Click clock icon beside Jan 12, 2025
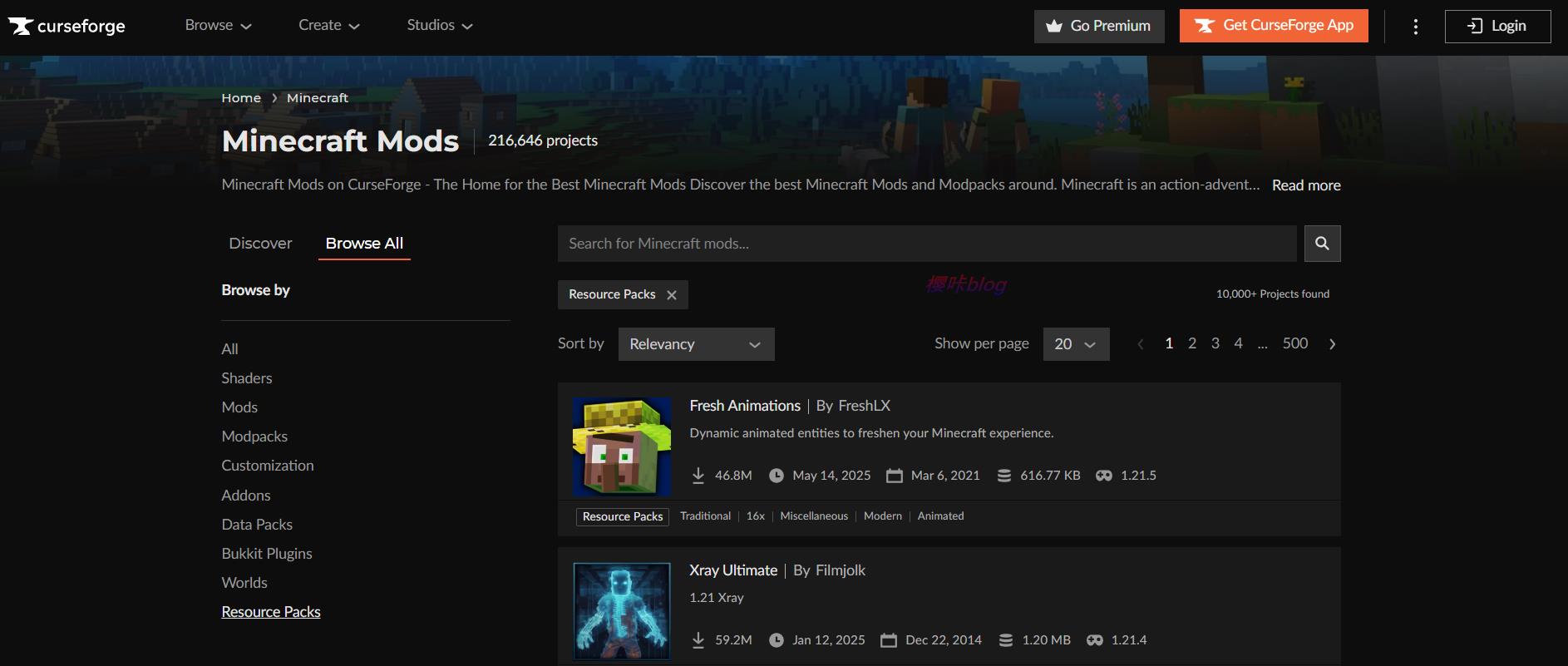The width and height of the screenshot is (1568, 666). 777,640
